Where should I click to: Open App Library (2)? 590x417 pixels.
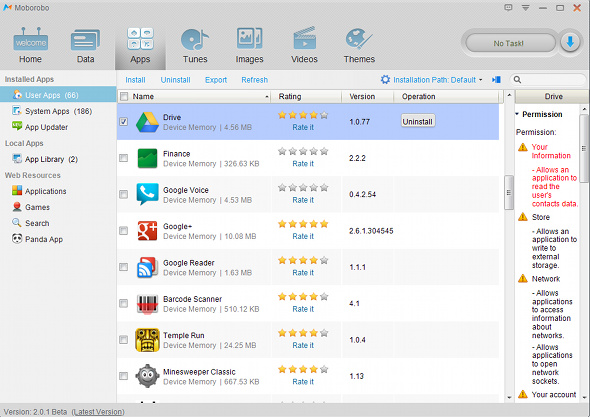(x=58, y=159)
